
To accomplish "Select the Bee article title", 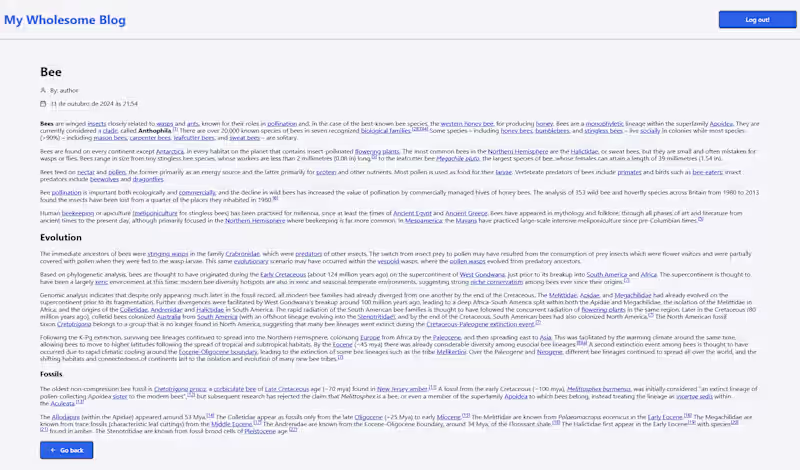I will pos(51,72).
